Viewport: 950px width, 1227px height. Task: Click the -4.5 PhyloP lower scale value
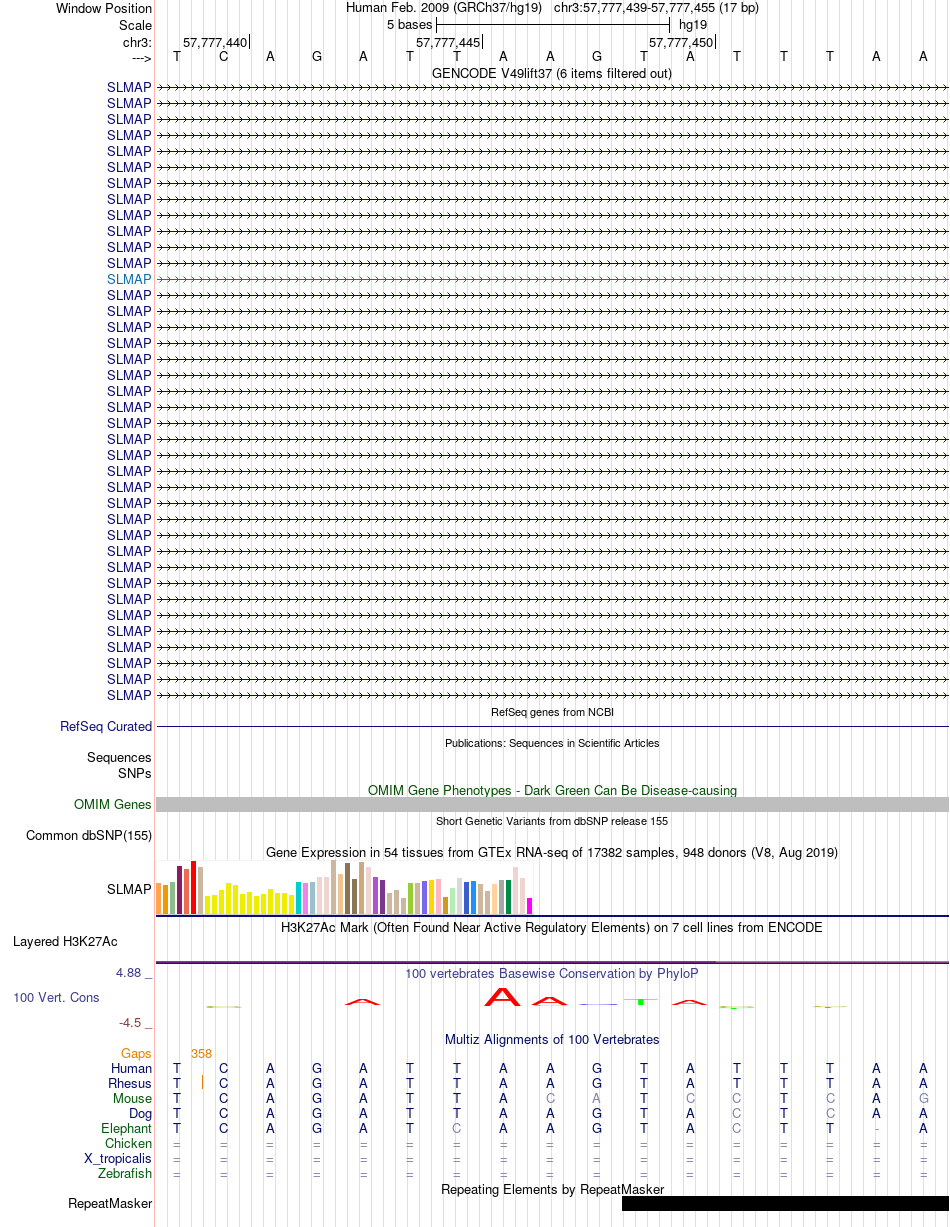(133, 1023)
